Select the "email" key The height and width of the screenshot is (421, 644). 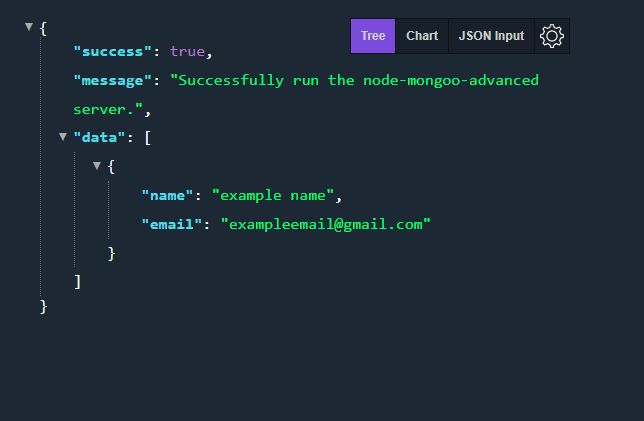pyautogui.click(x=172, y=224)
